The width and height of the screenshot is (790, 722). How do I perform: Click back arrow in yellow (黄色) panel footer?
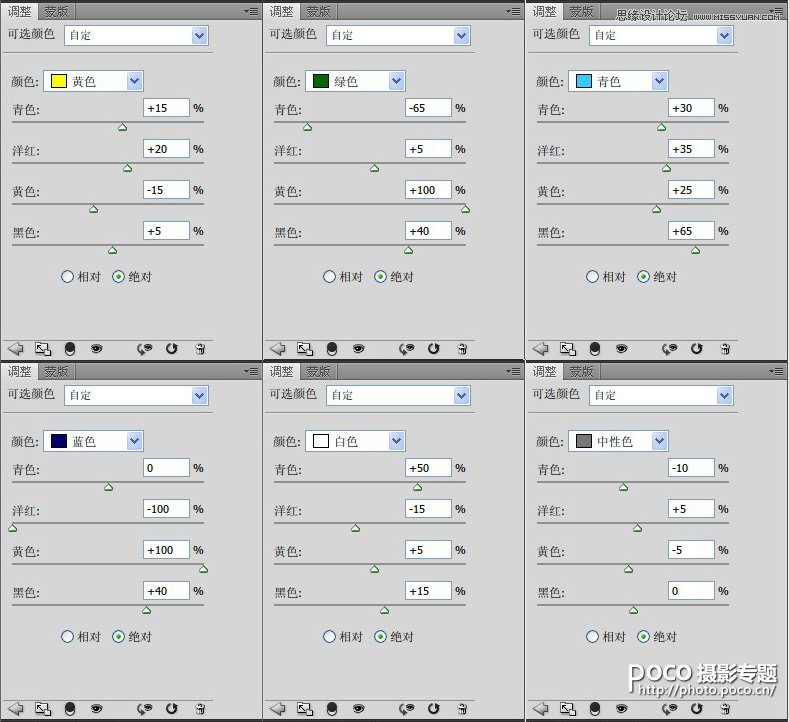(x=16, y=349)
